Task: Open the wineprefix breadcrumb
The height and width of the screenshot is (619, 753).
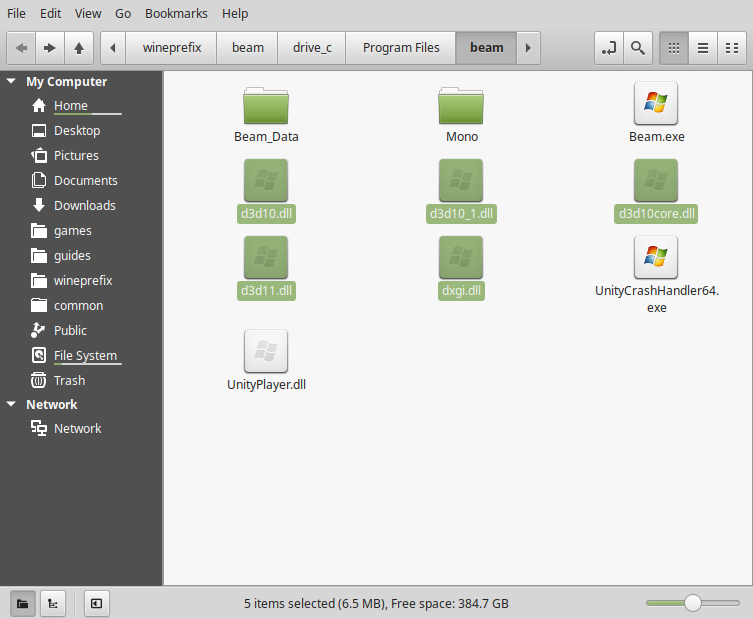Action: pyautogui.click(x=171, y=48)
